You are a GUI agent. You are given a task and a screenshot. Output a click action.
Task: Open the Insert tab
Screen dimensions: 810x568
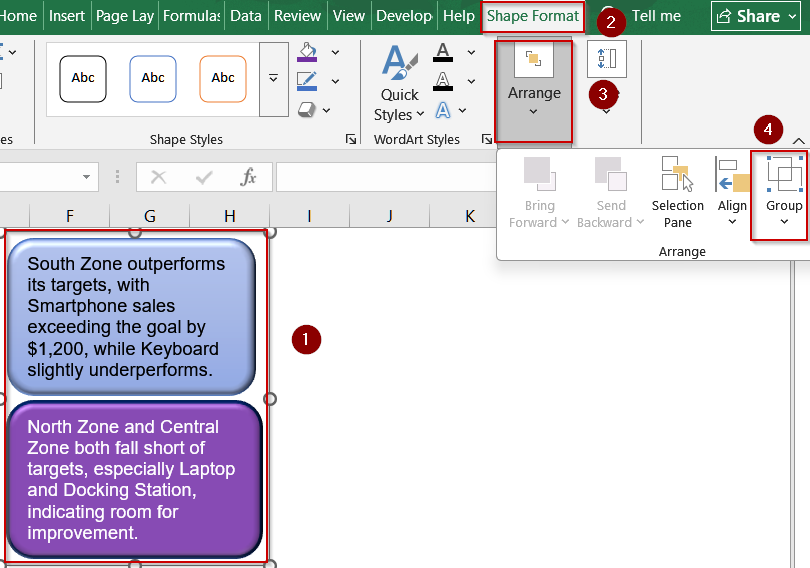(67, 16)
